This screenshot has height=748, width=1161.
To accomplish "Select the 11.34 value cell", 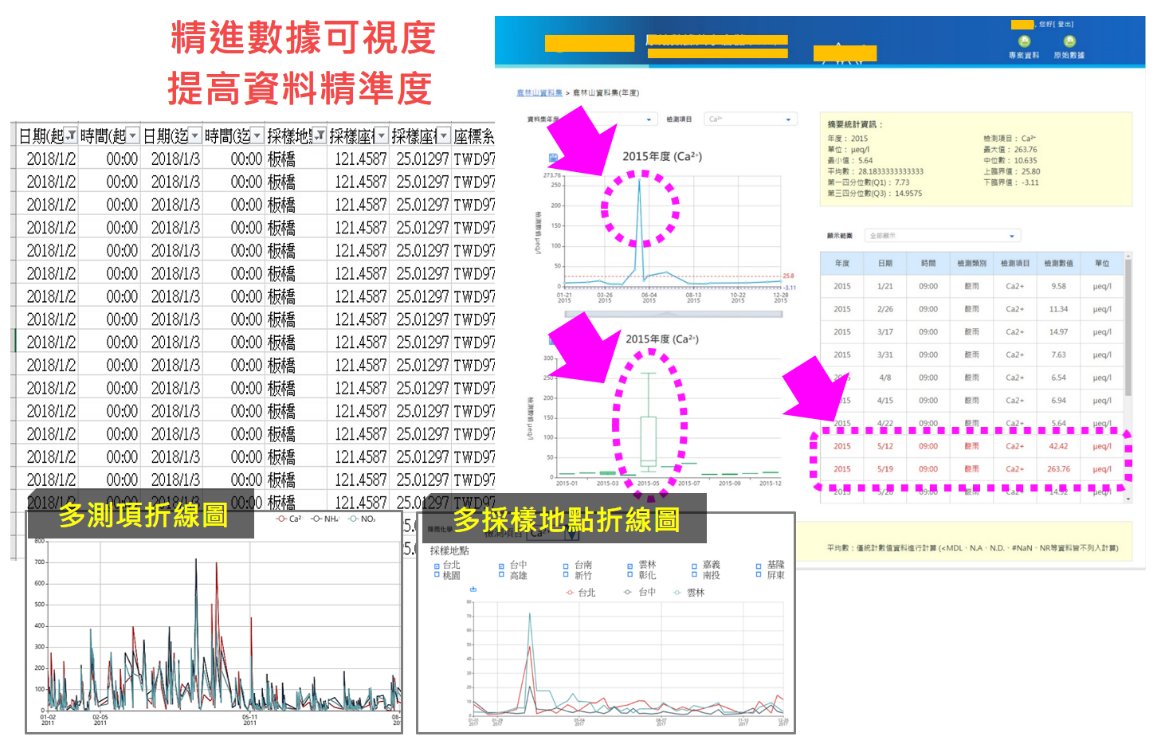I will (x=1058, y=309).
